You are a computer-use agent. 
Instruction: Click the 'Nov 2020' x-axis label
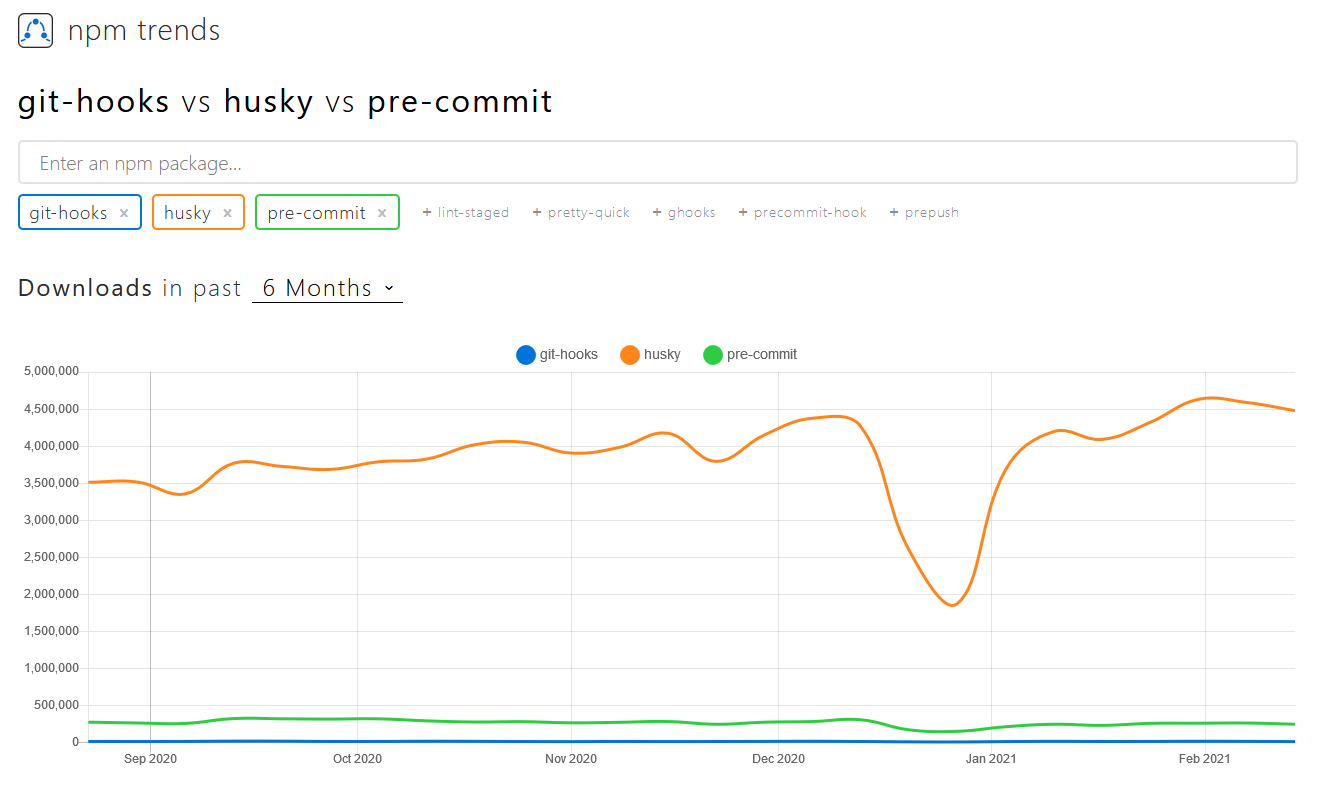(571, 759)
